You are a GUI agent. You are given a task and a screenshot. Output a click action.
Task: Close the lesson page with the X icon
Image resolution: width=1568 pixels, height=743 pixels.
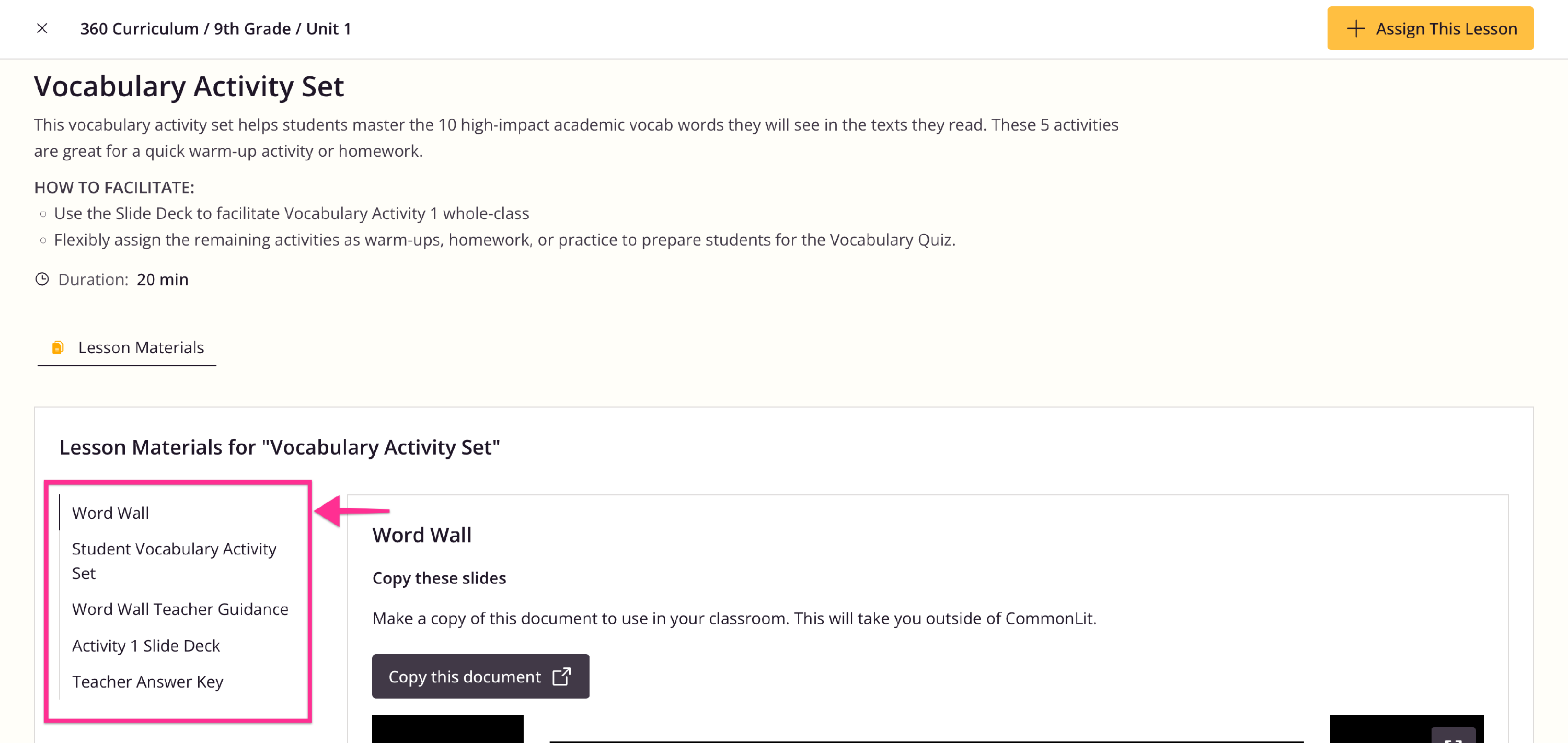pyautogui.click(x=42, y=29)
